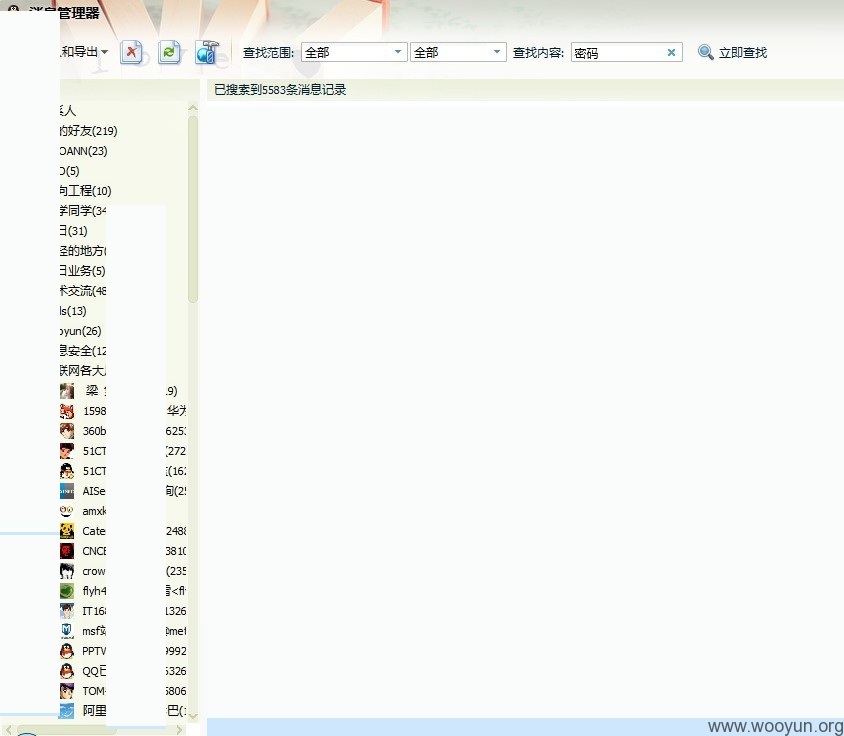Click the delete records icon with red X
844x736 pixels.
pyautogui.click(x=131, y=52)
